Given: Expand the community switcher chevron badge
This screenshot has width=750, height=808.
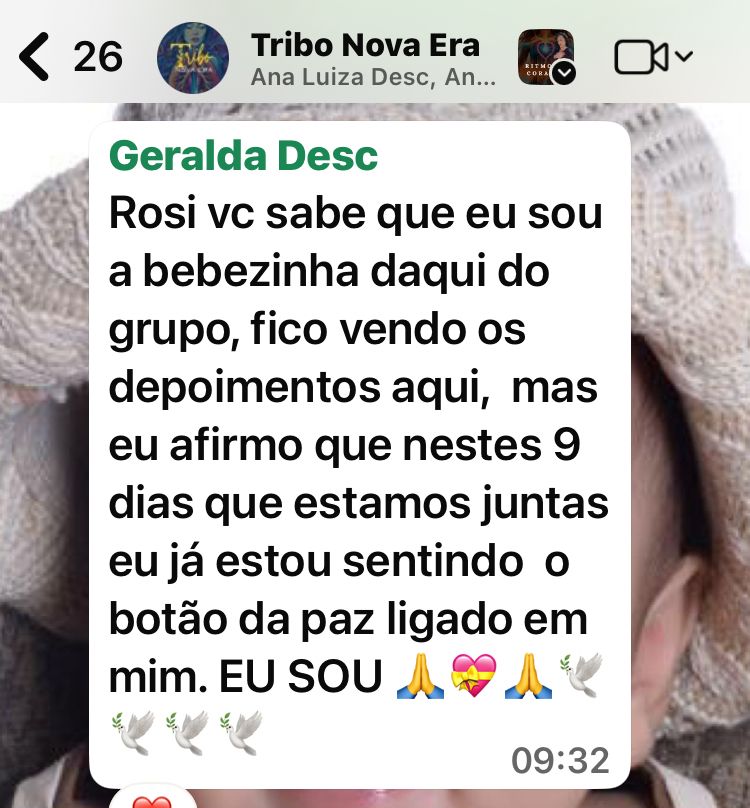Looking at the screenshot, I should coord(564,73).
